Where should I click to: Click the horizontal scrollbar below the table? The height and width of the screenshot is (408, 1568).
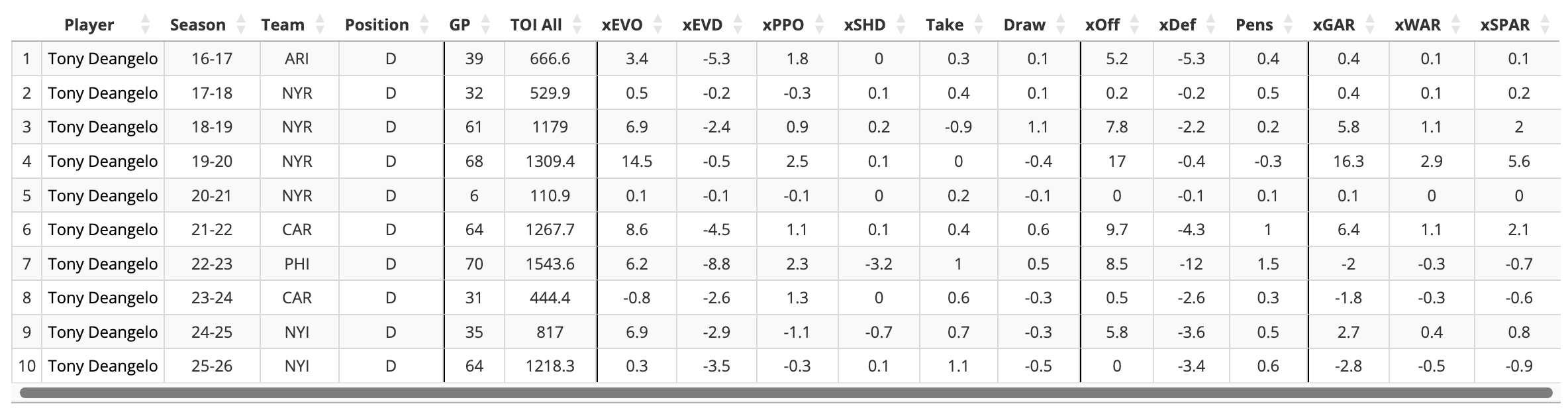[x=785, y=393]
